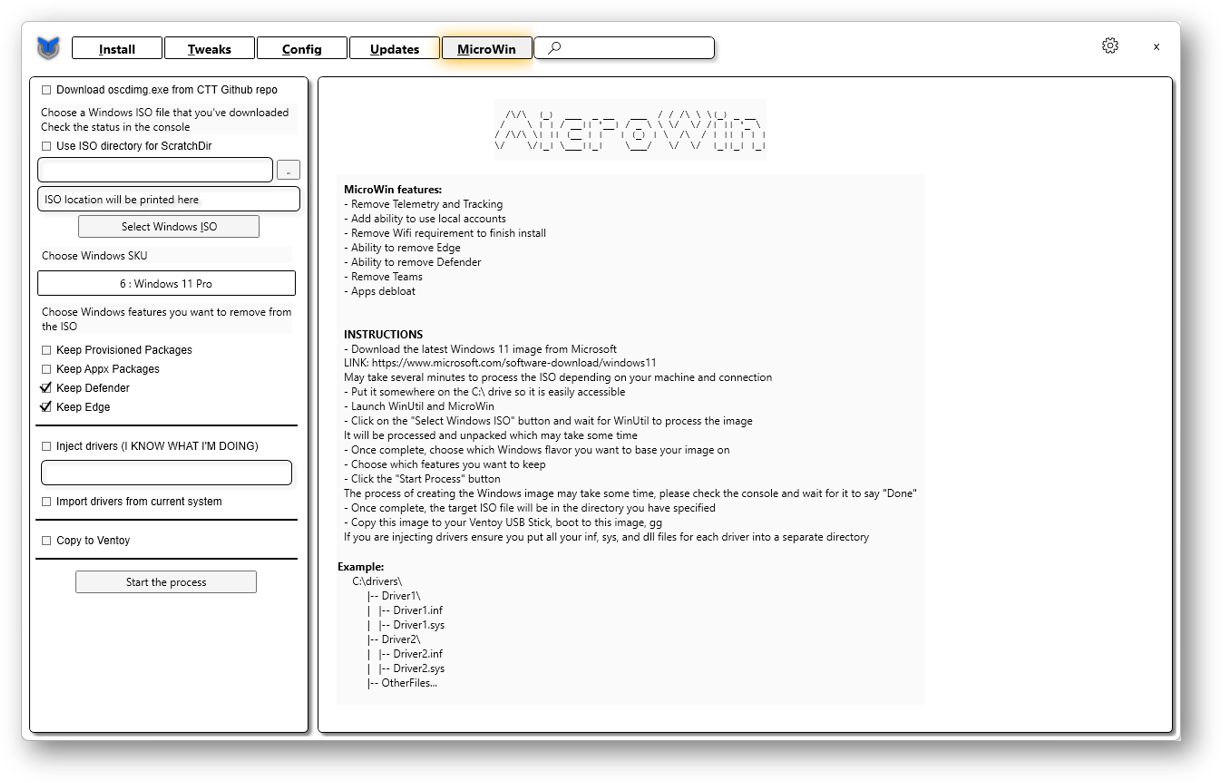The width and height of the screenshot is (1223, 783).
Task: Click the 'Ability to remove Defender' line
Action: click(412, 262)
